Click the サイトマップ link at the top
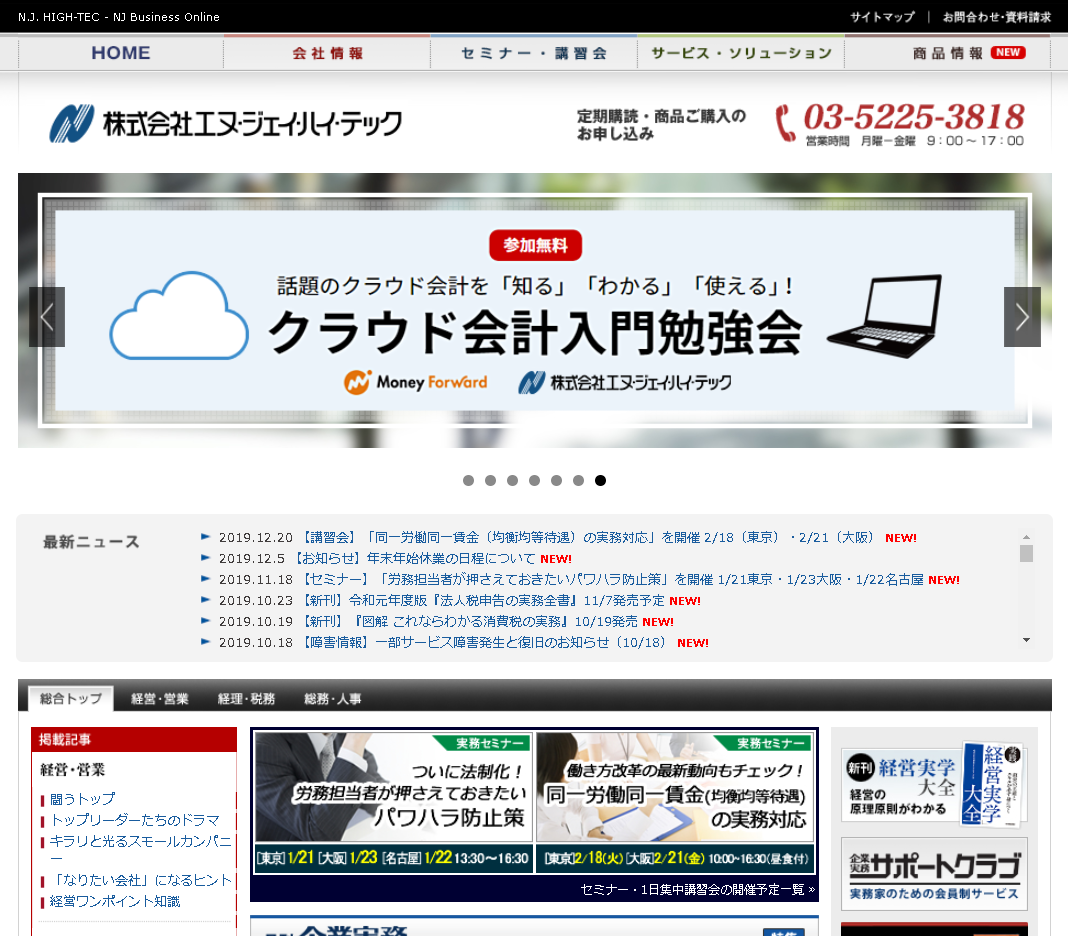 tap(881, 16)
